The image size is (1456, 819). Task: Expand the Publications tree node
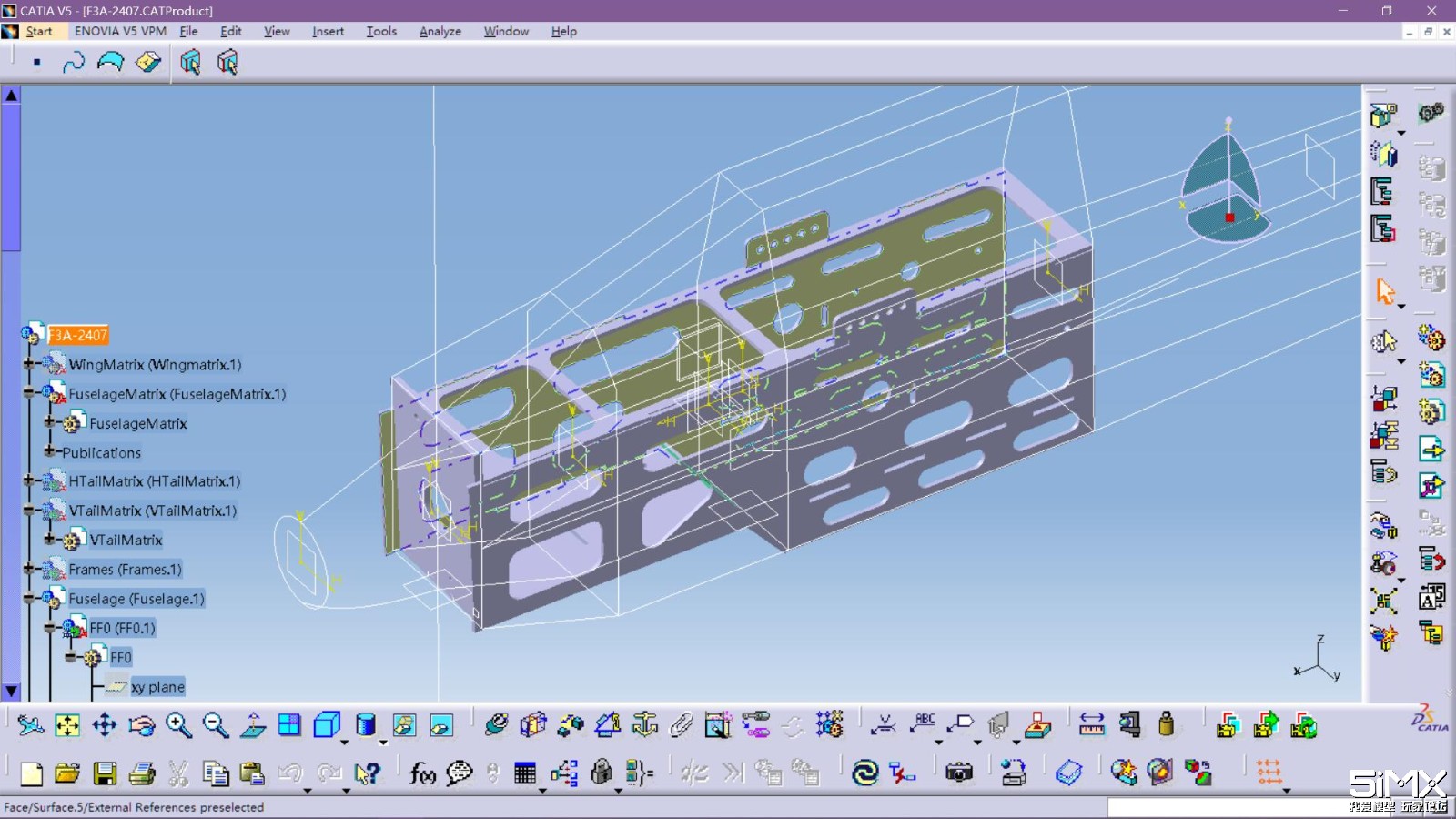tap(50, 451)
